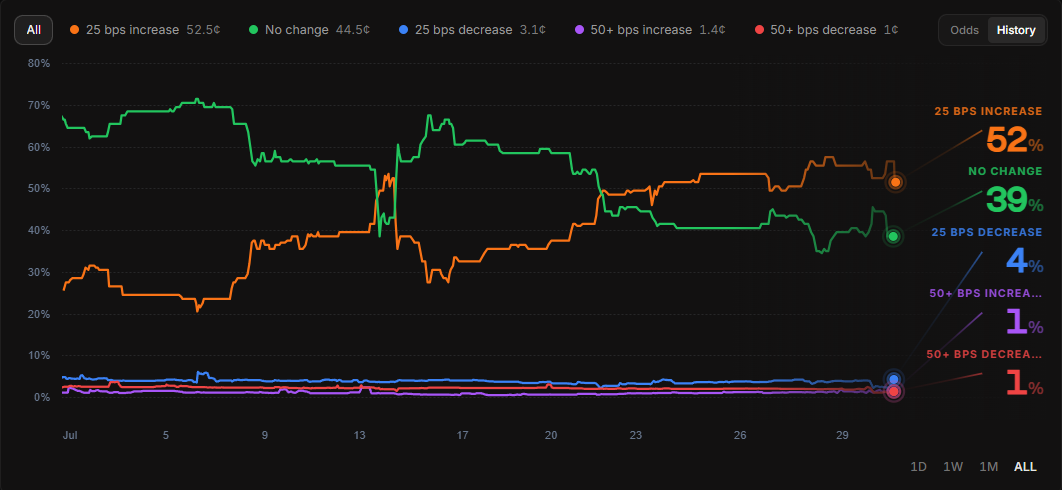Select the All filter button
Screen dimensions: 1062x490
[x=33, y=30]
